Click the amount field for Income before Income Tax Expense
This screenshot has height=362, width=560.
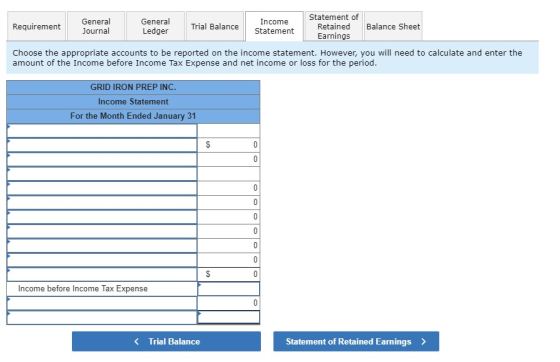click(229, 289)
